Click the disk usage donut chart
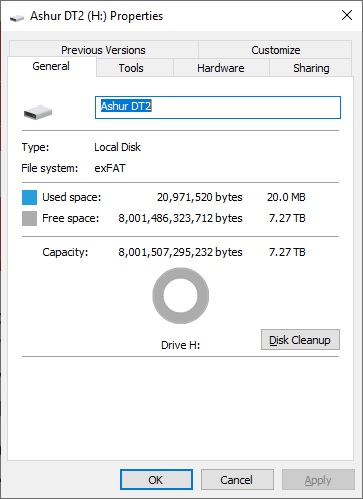Screen dimensions: 363x499 click(x=181, y=296)
